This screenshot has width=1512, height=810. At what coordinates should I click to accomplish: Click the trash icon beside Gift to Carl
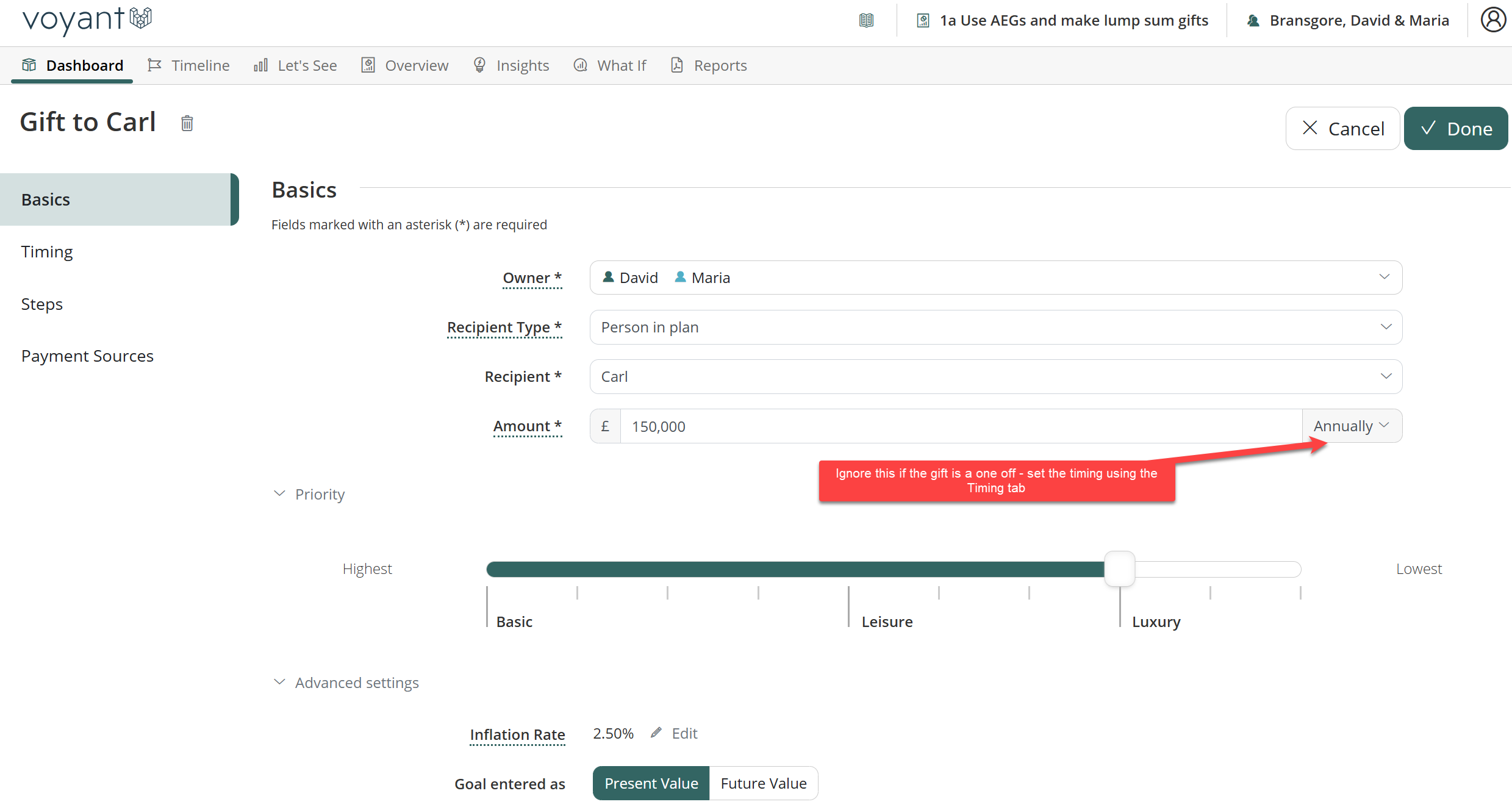click(187, 124)
